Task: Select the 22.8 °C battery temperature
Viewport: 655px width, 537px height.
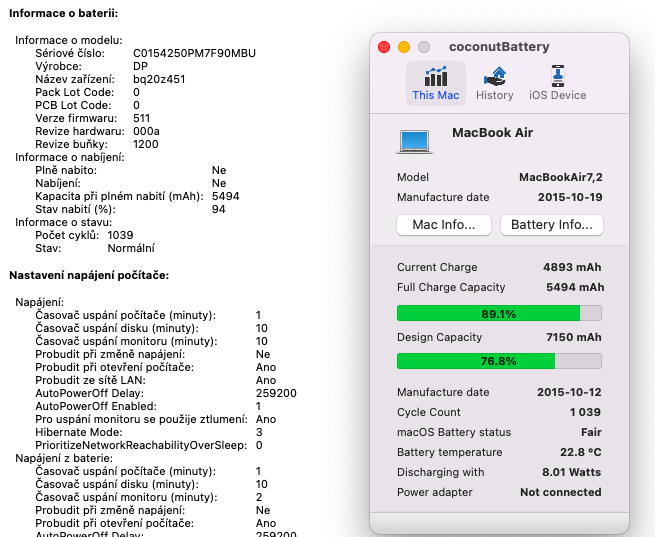Action: click(x=581, y=452)
